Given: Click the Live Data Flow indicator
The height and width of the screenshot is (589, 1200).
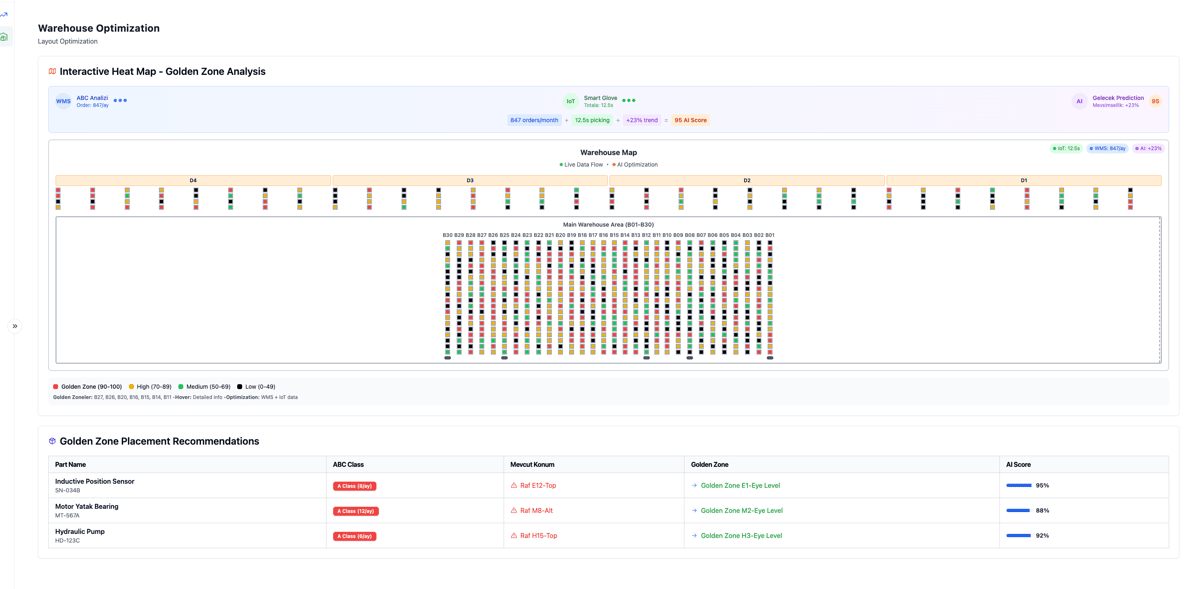Looking at the screenshot, I should [581, 165].
